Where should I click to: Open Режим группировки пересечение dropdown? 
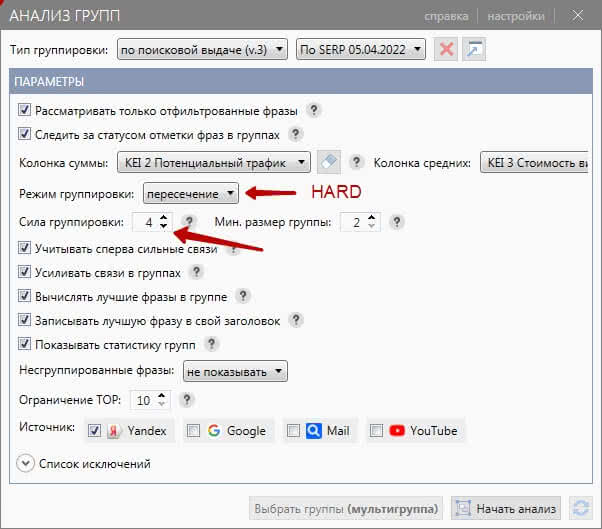190,193
